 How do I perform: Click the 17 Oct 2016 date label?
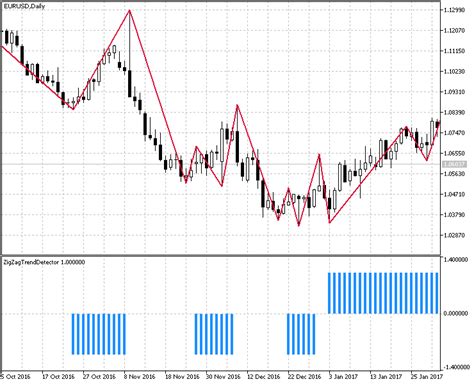click(x=58, y=377)
